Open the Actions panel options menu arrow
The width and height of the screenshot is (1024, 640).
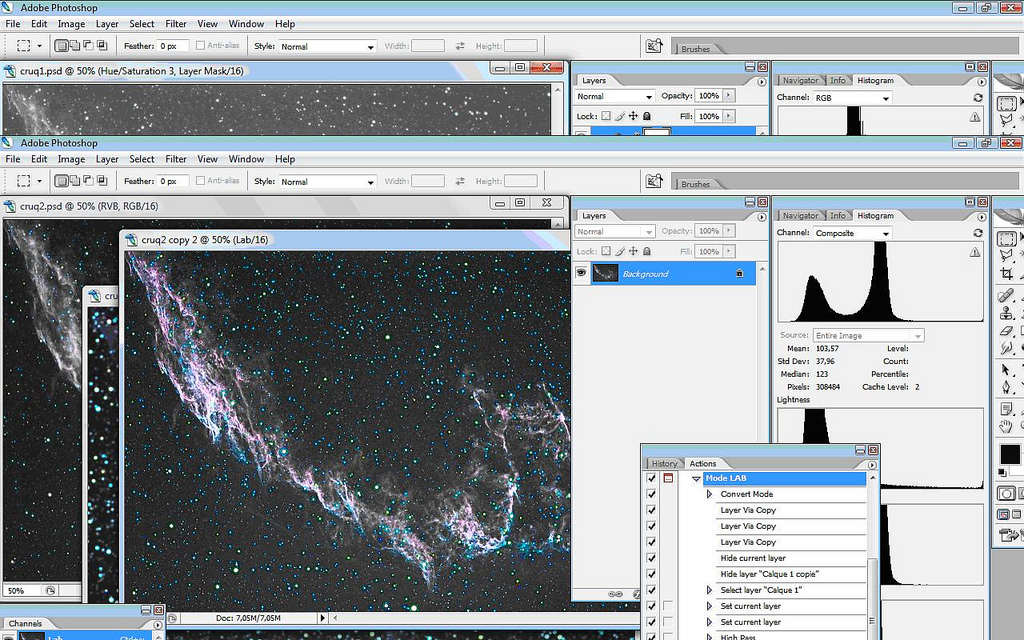(872, 465)
